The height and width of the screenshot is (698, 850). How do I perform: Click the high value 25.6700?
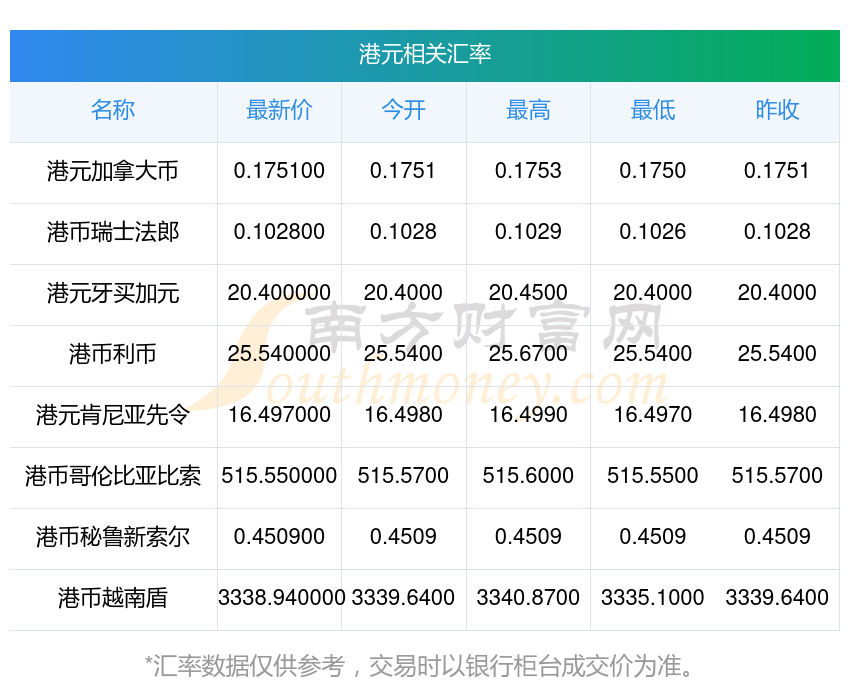pos(528,354)
